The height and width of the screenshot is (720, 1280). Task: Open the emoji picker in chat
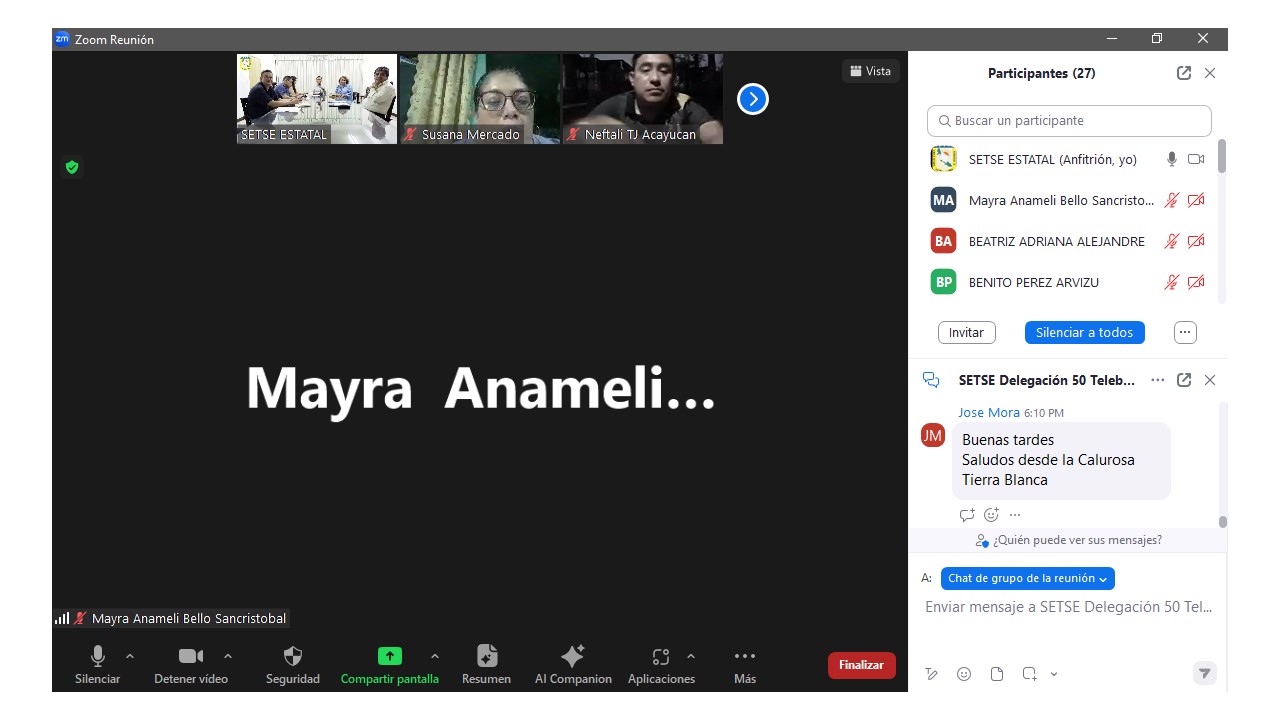click(964, 674)
